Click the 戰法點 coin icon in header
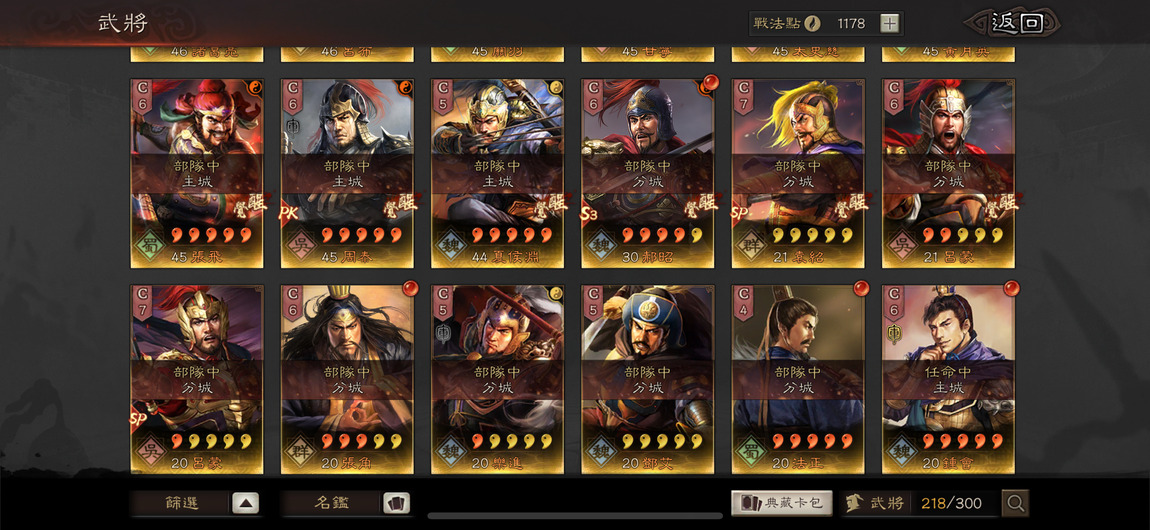 811,23
